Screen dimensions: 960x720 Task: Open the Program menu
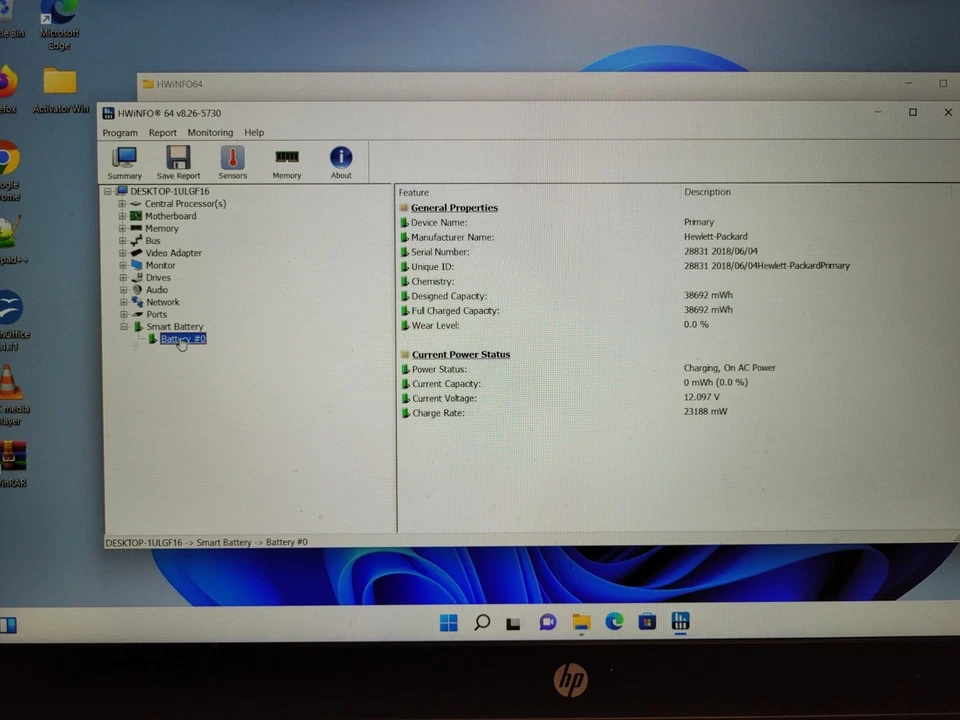click(x=120, y=132)
